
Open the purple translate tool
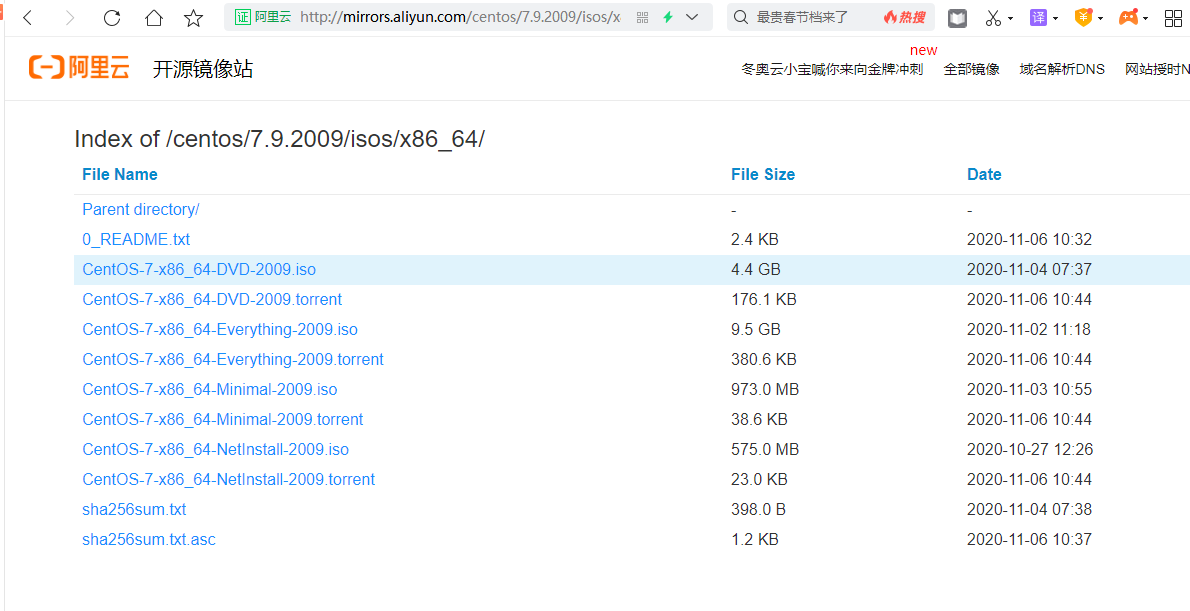[1038, 17]
